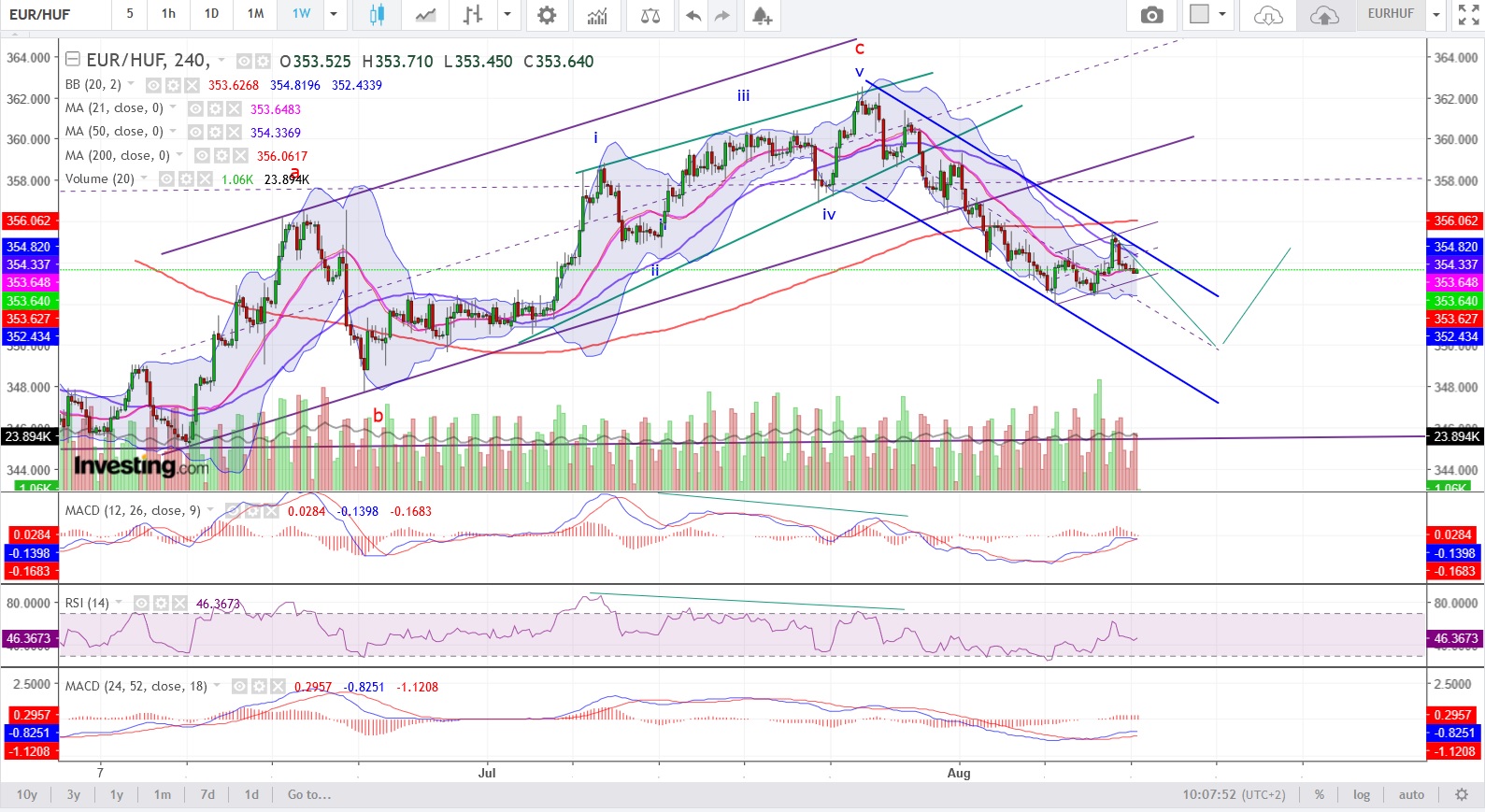Collapse the EUR/HUF indicator legend
Viewport: 1485px width, 812px height.
[73, 60]
